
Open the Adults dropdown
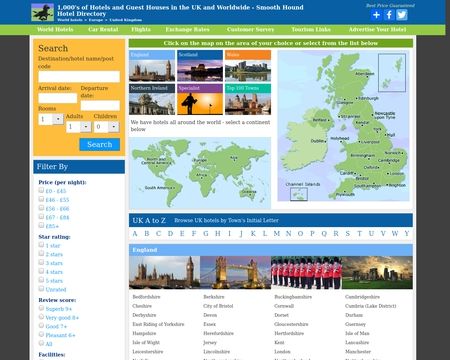pyautogui.click(x=79, y=127)
